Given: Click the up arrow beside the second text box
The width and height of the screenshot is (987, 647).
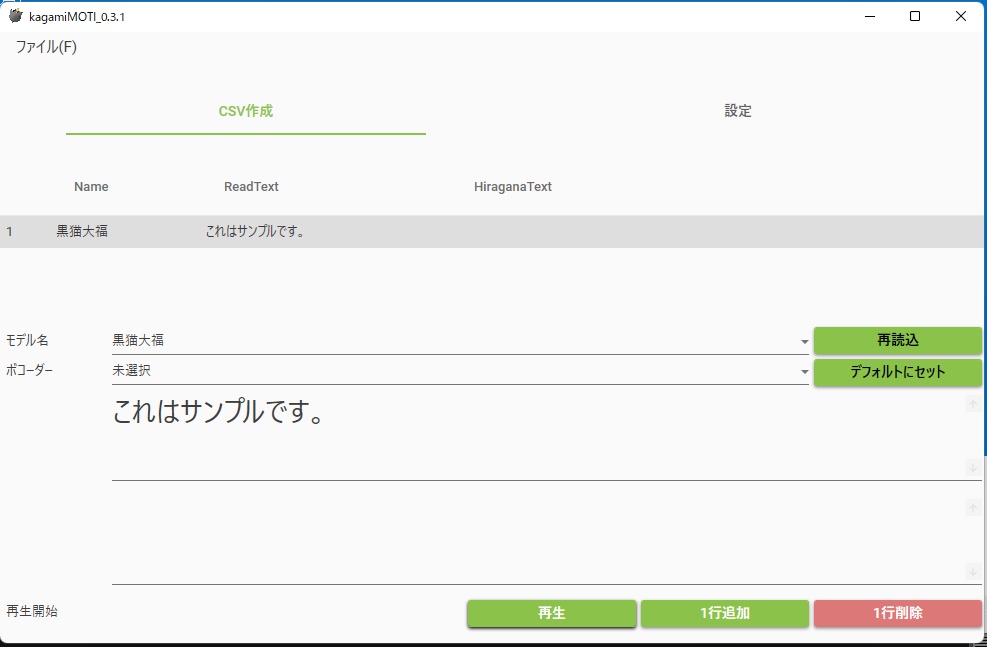Looking at the screenshot, I should 971,509.
